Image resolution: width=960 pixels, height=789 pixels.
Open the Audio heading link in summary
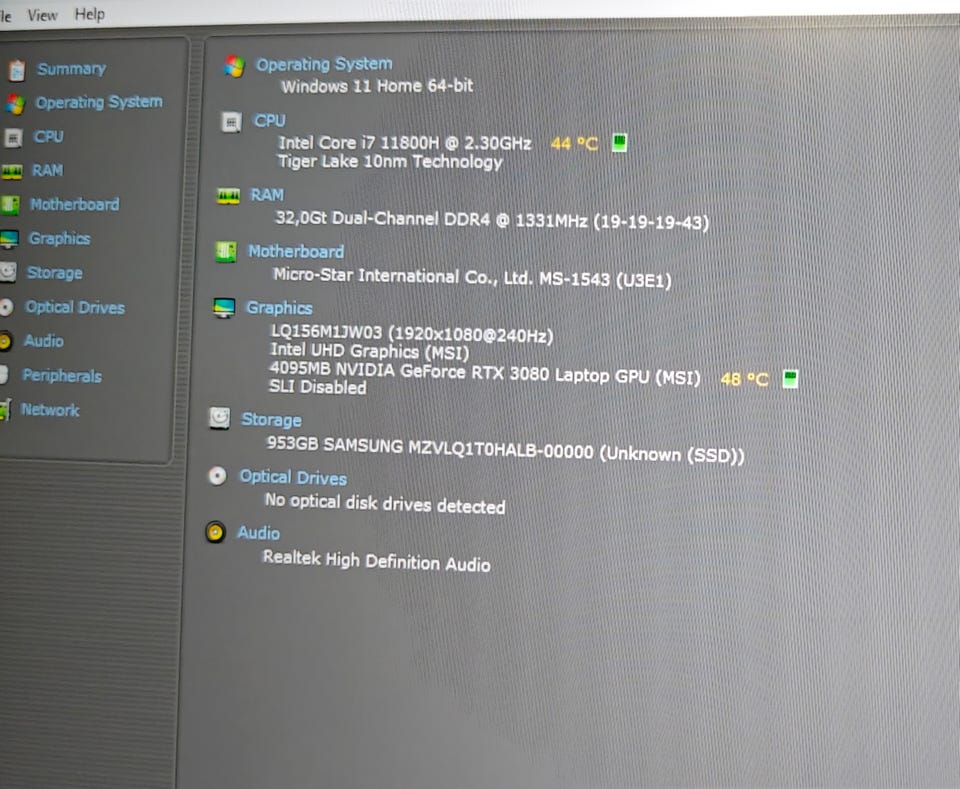[x=258, y=533]
